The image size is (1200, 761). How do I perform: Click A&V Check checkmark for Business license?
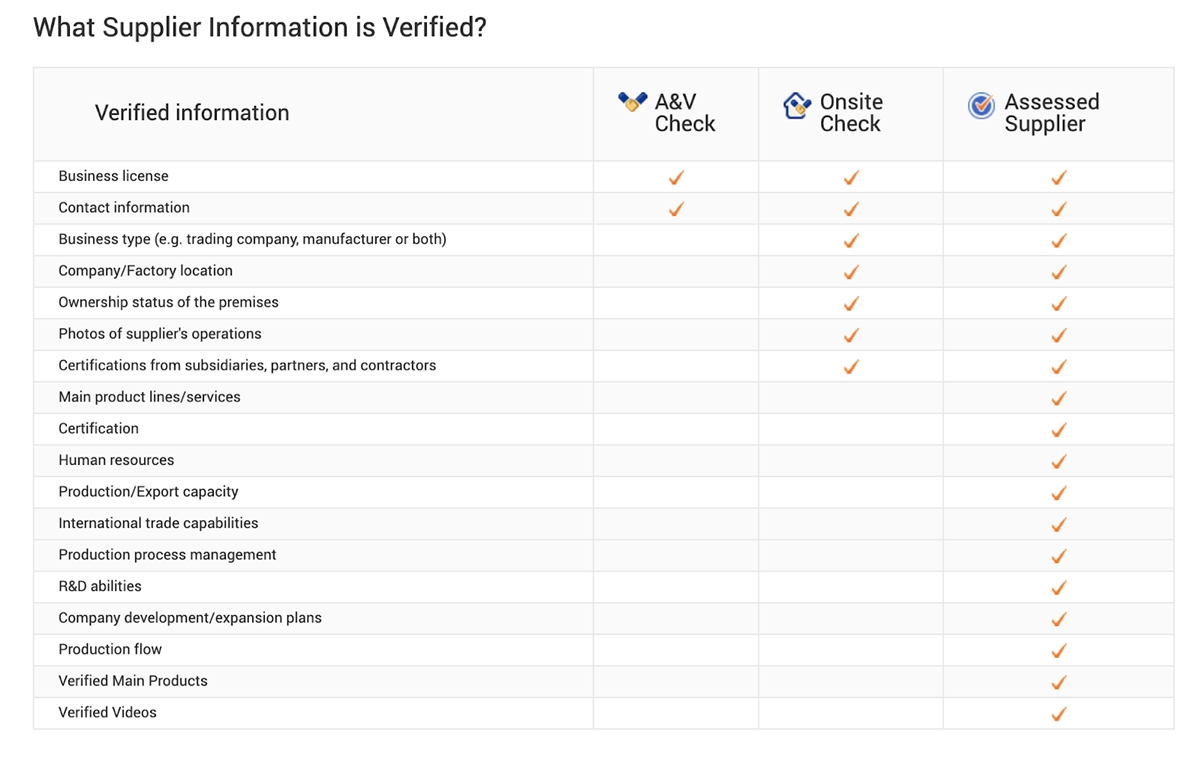coord(676,178)
